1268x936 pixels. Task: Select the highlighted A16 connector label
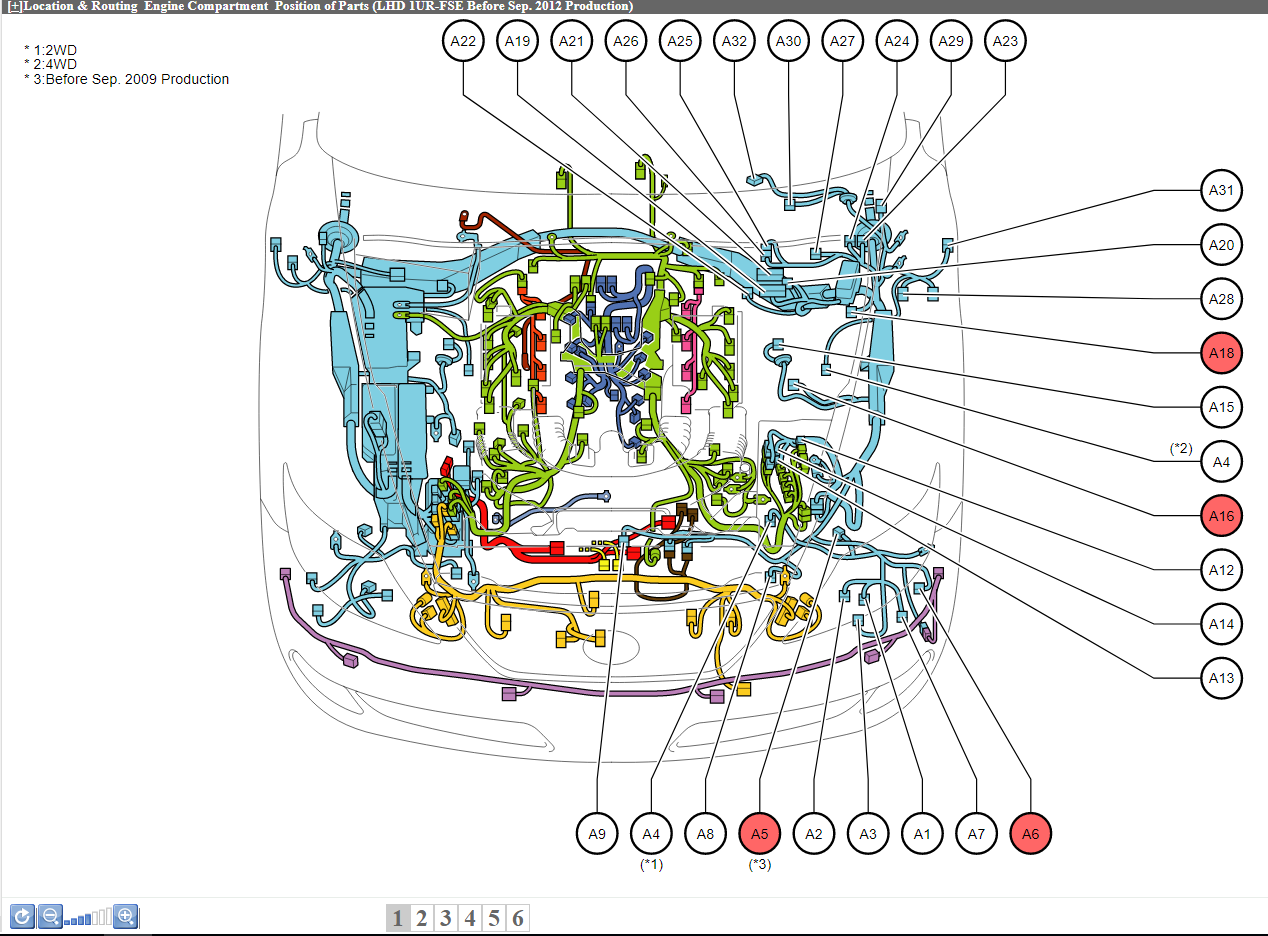1221,516
